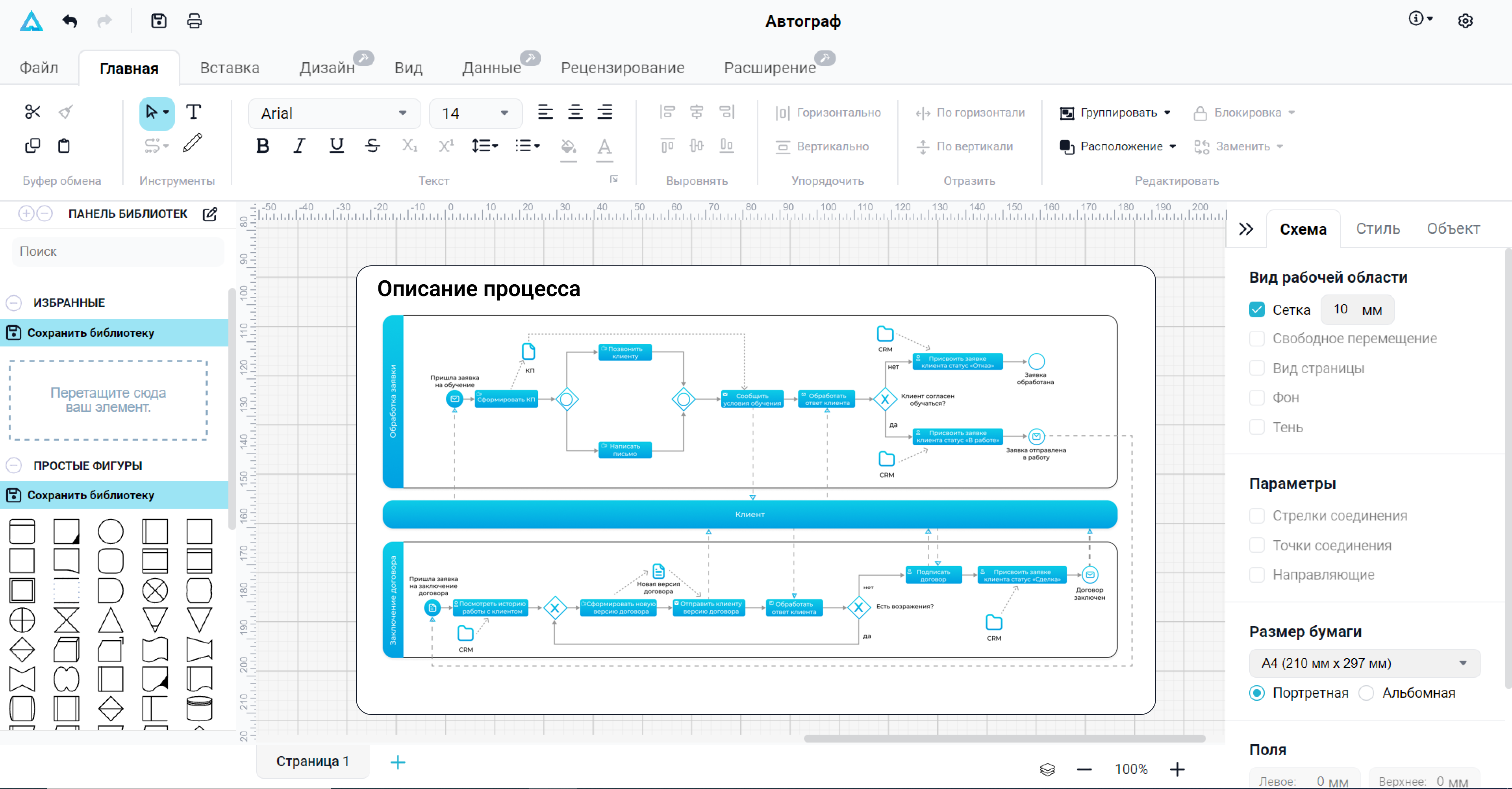
Task: Uncheck the Сетка grid checkbox
Action: point(1257,310)
